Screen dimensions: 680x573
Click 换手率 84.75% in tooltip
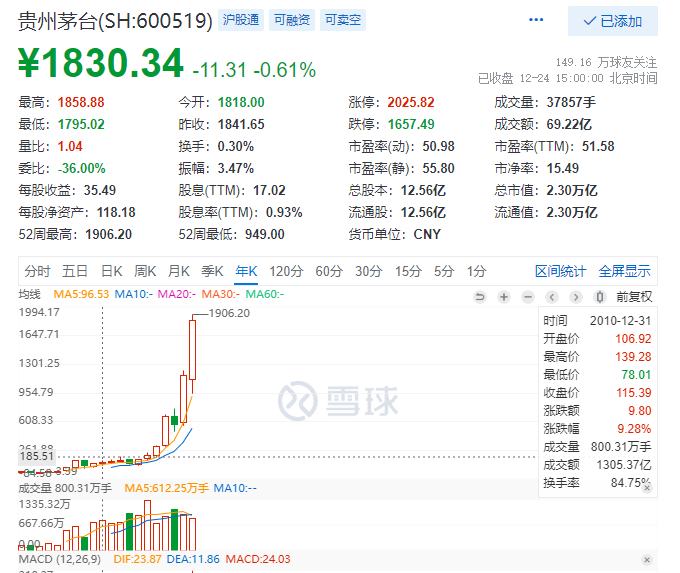click(597, 483)
